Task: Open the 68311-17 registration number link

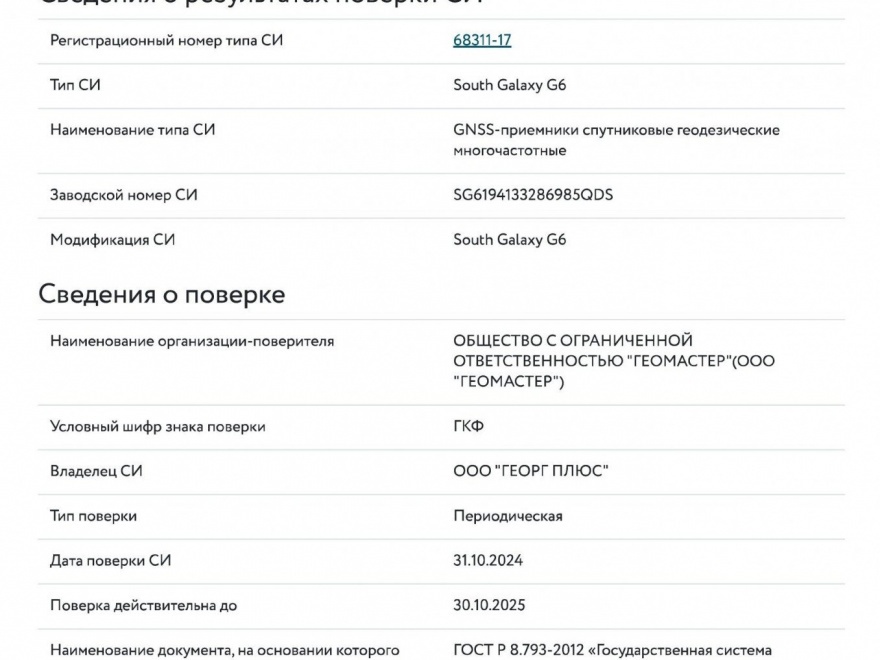Action: pos(482,40)
